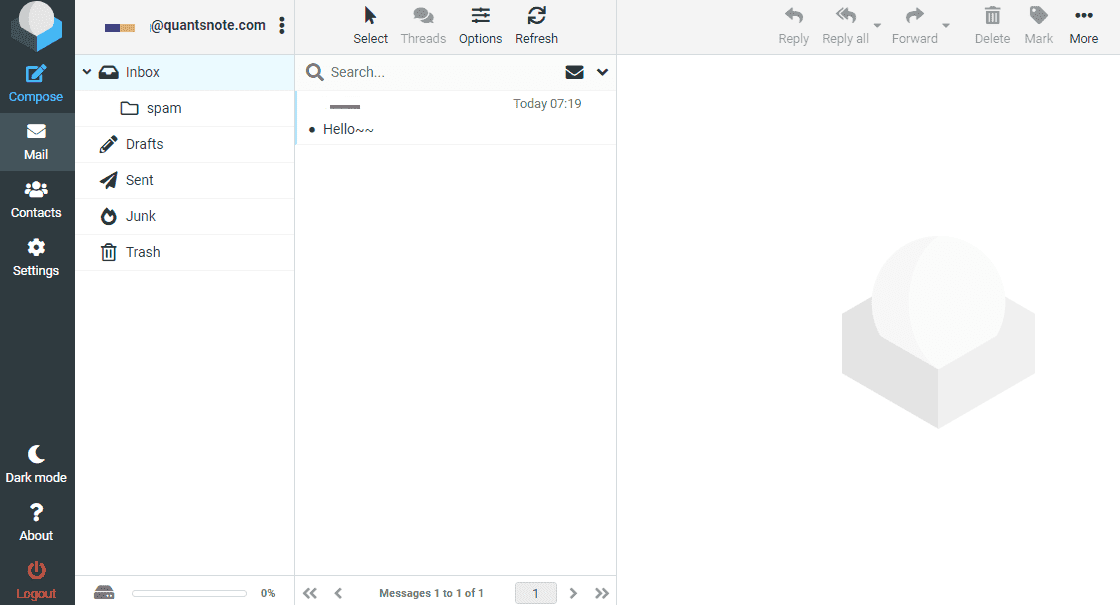Screen dimensions: 1120x605
Task: Refresh the message list
Action: (536, 25)
